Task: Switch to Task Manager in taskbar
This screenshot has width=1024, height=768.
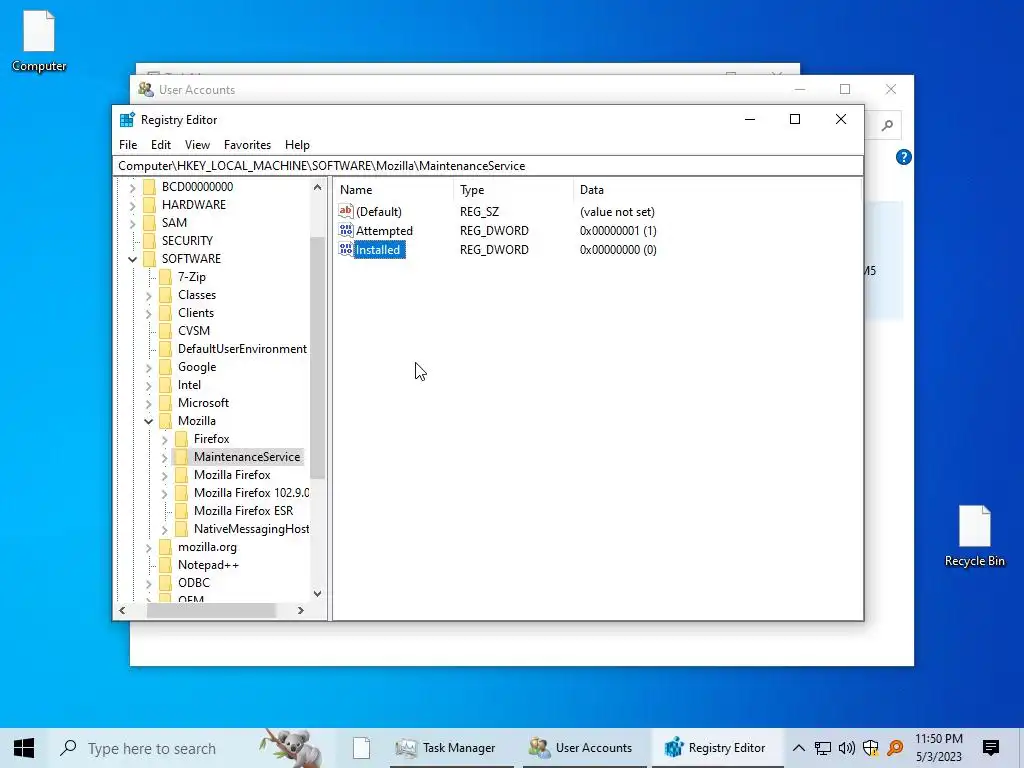Action: [450, 748]
